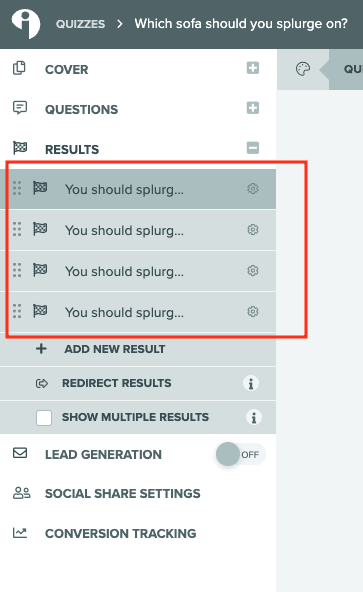
Task: Click drag handle of first result
Action: click(17, 188)
